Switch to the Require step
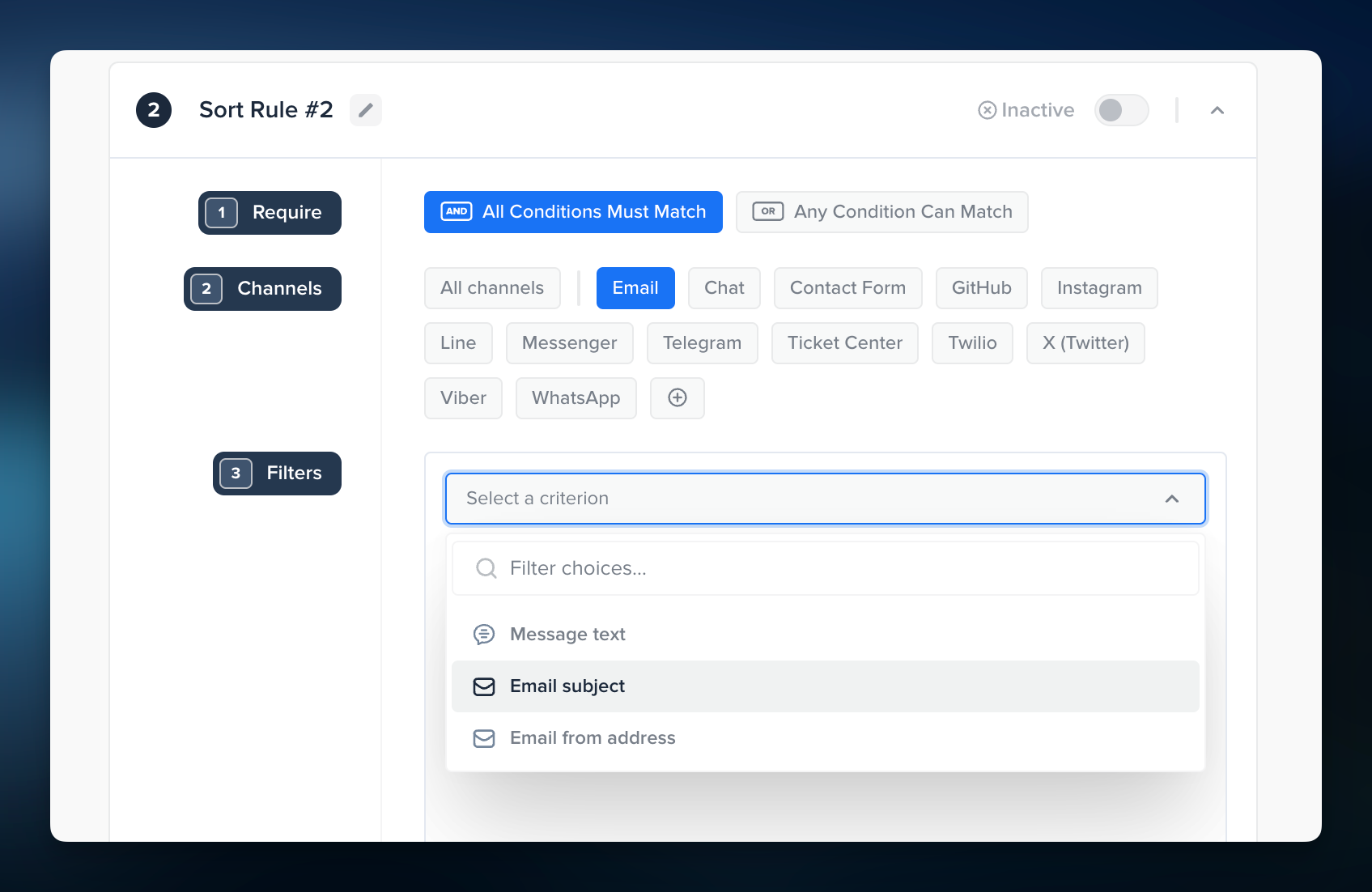Viewport: 1372px width, 892px height. 269,212
